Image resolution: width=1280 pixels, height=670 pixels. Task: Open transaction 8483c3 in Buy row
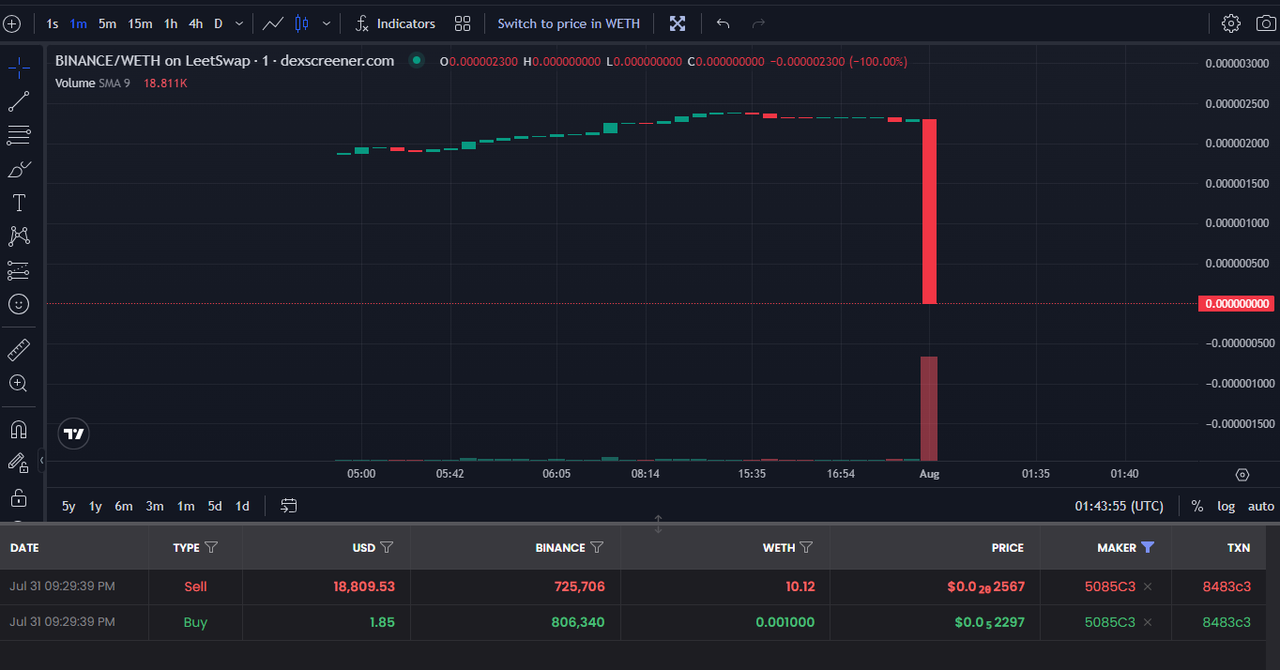click(1226, 622)
